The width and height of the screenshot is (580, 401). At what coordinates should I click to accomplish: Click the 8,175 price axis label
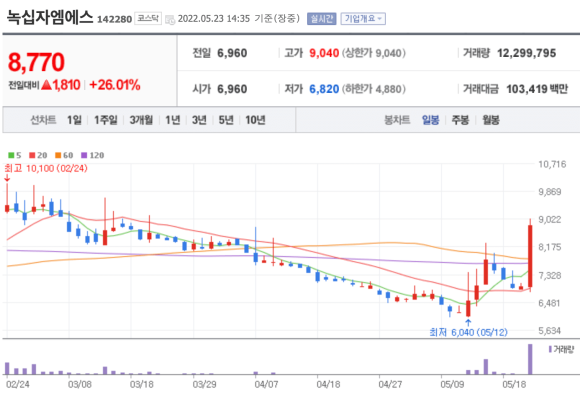click(x=550, y=247)
